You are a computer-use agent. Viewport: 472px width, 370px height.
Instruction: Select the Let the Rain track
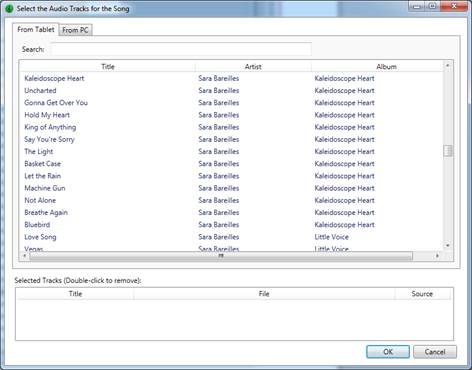(42, 176)
